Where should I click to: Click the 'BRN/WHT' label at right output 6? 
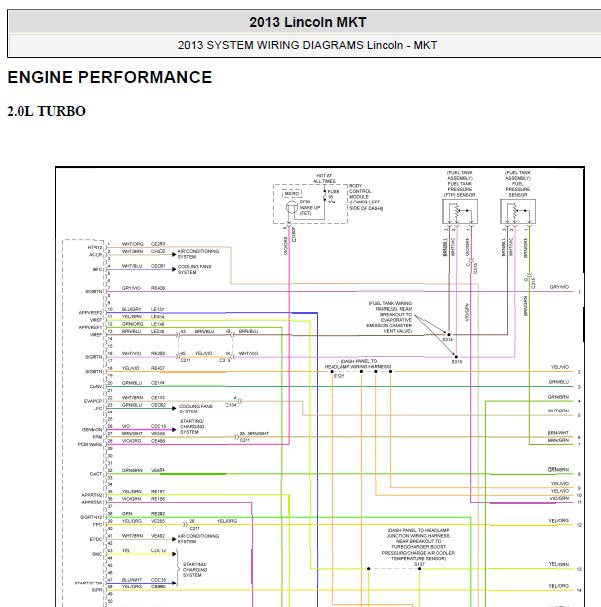pyautogui.click(x=558, y=433)
